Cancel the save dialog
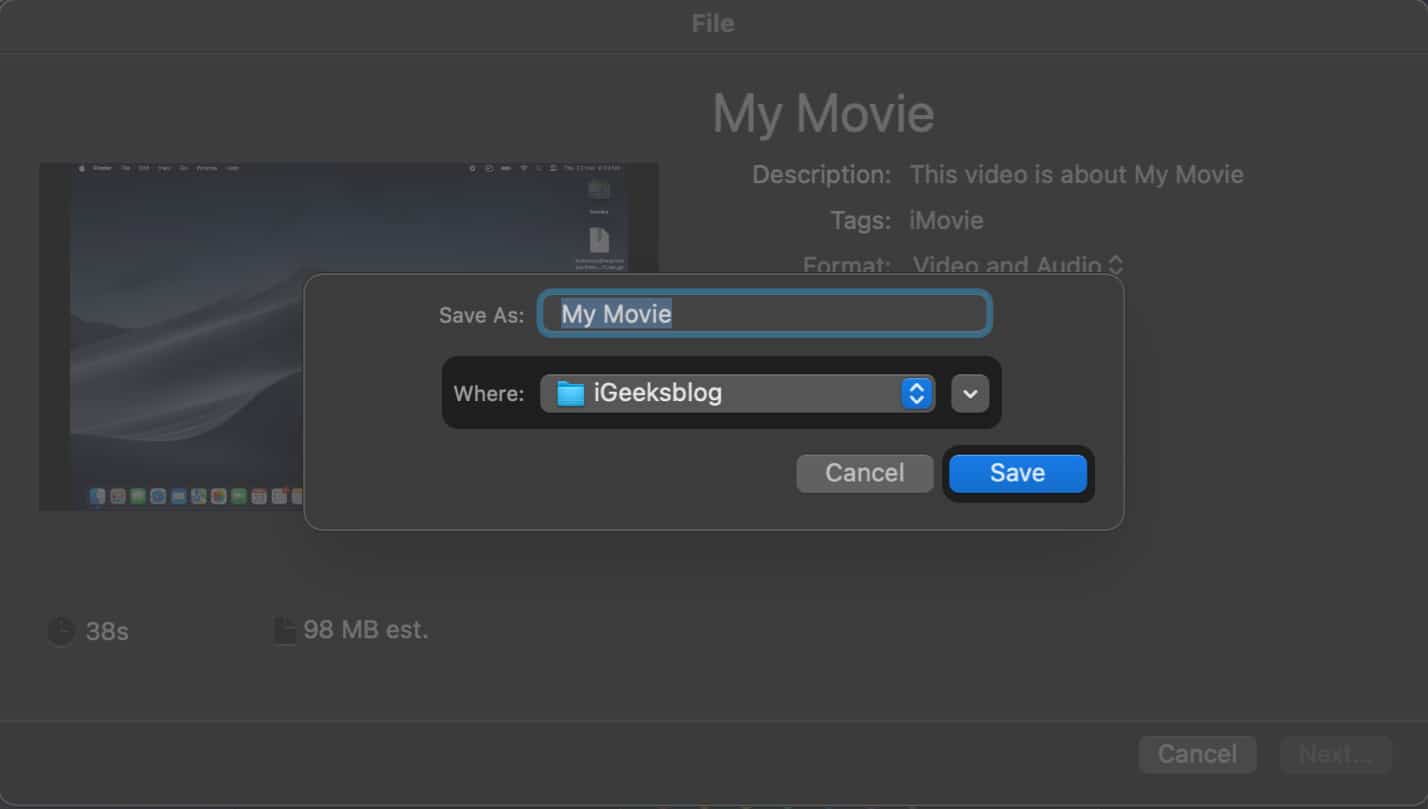The image size is (1428, 809). point(865,473)
